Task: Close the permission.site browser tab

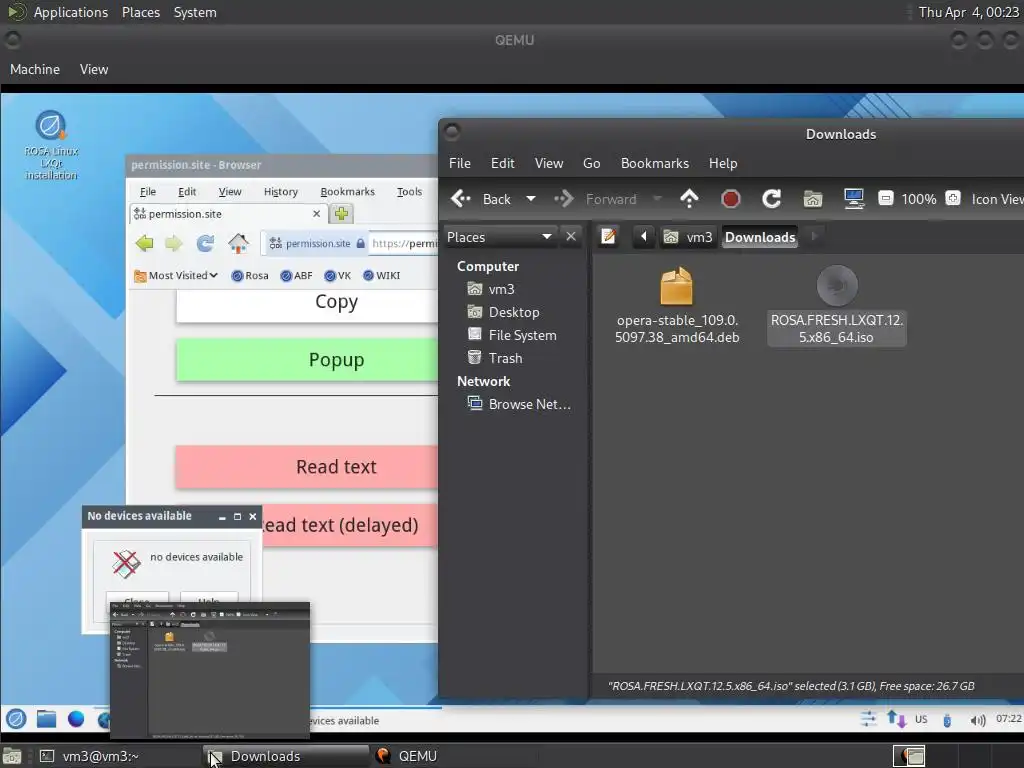Action: click(316, 214)
